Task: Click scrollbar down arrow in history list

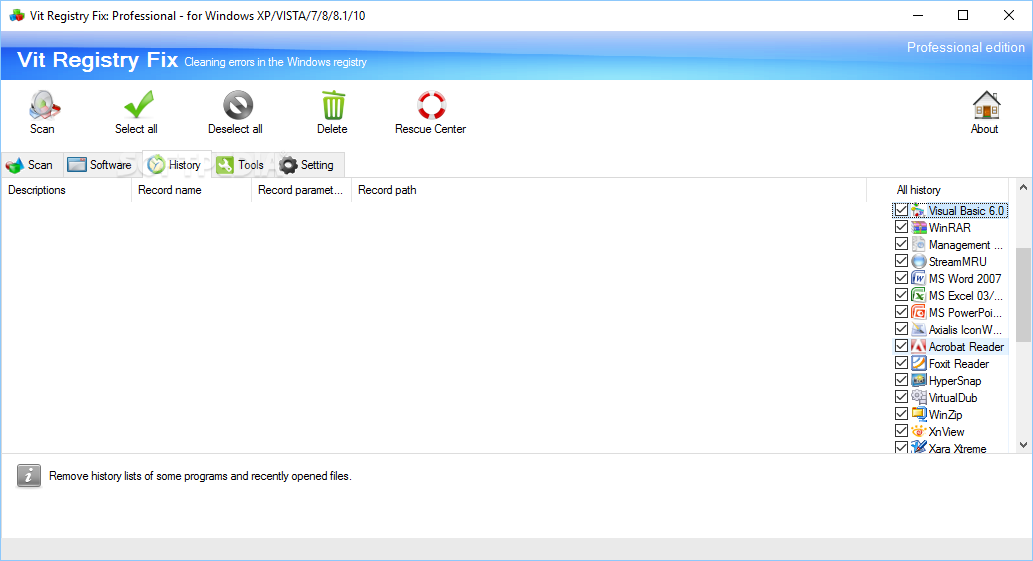Action: point(1023,445)
